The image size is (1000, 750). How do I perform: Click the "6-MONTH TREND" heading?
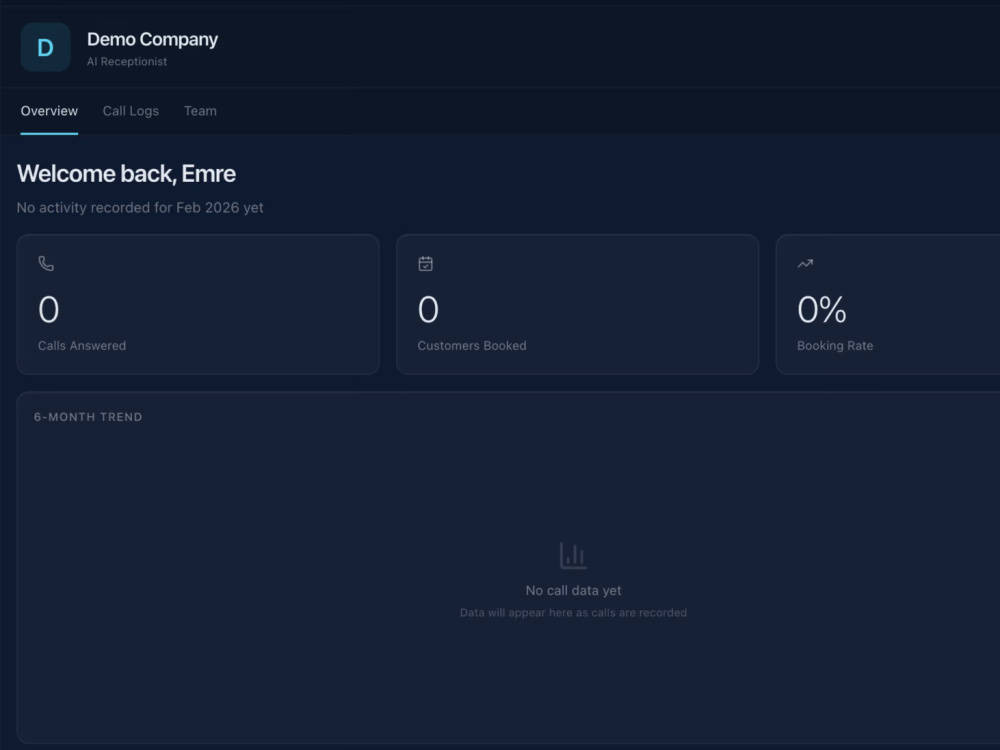(x=88, y=417)
